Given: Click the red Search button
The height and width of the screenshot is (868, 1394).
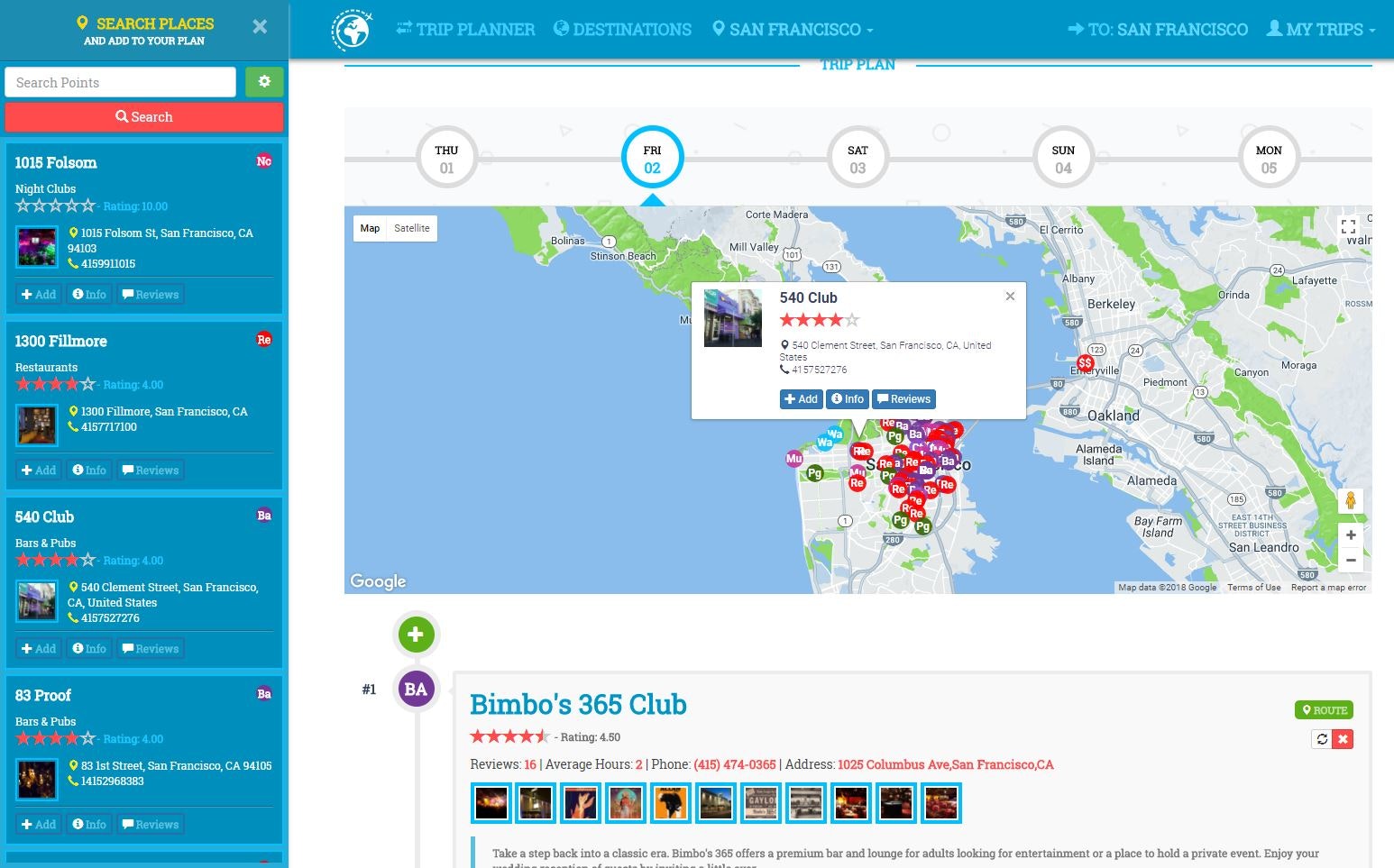Looking at the screenshot, I should 144,117.
